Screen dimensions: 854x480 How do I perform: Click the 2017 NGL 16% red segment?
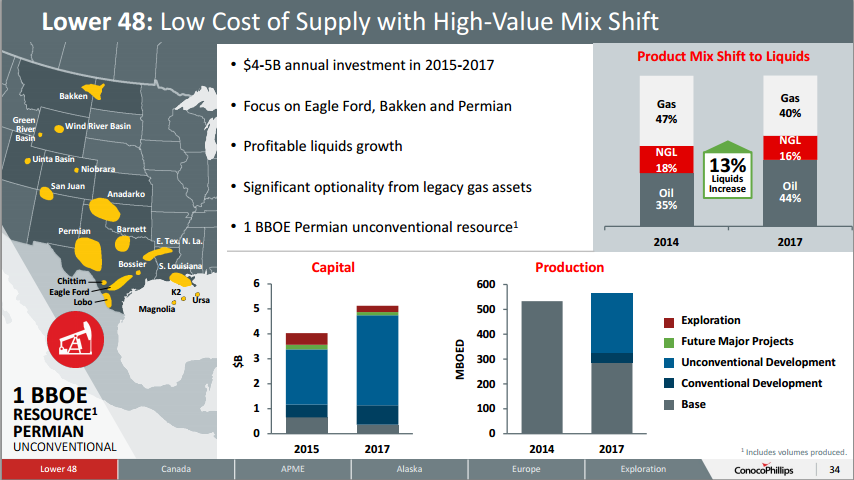pyautogui.click(x=790, y=148)
